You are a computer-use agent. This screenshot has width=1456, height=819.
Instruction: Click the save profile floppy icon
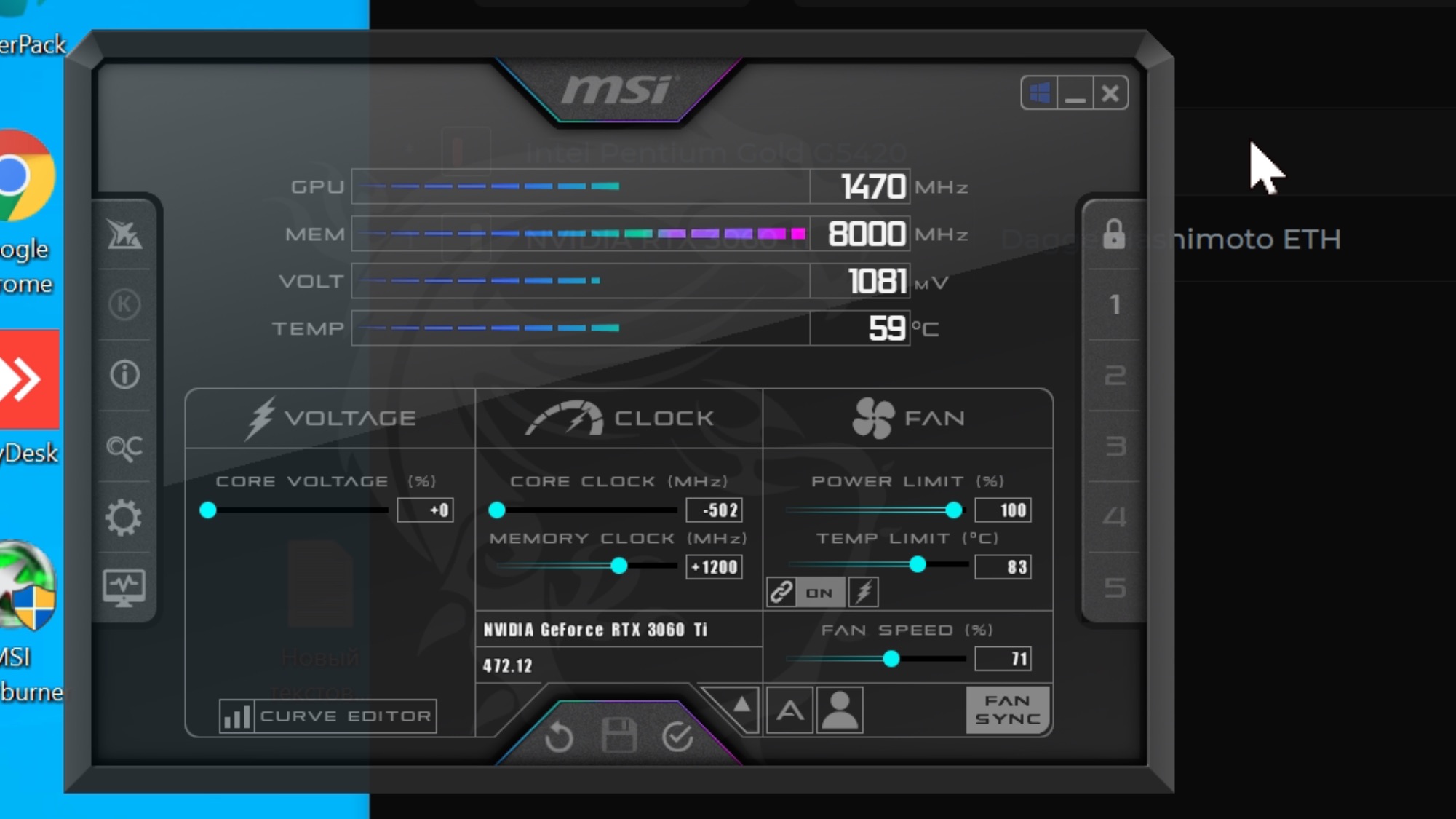pos(619,735)
